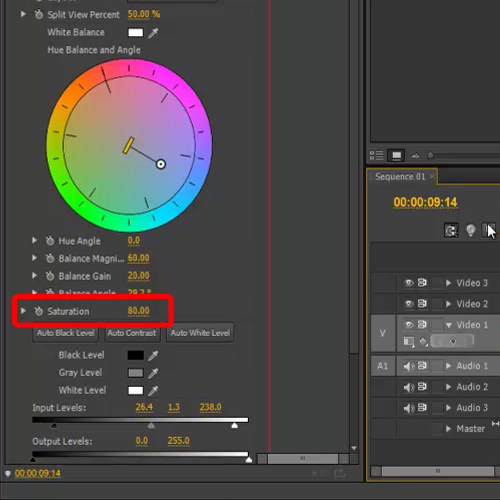Screen dimensions: 500x500
Task: Collapse the Video 1 track
Action: coord(449,325)
